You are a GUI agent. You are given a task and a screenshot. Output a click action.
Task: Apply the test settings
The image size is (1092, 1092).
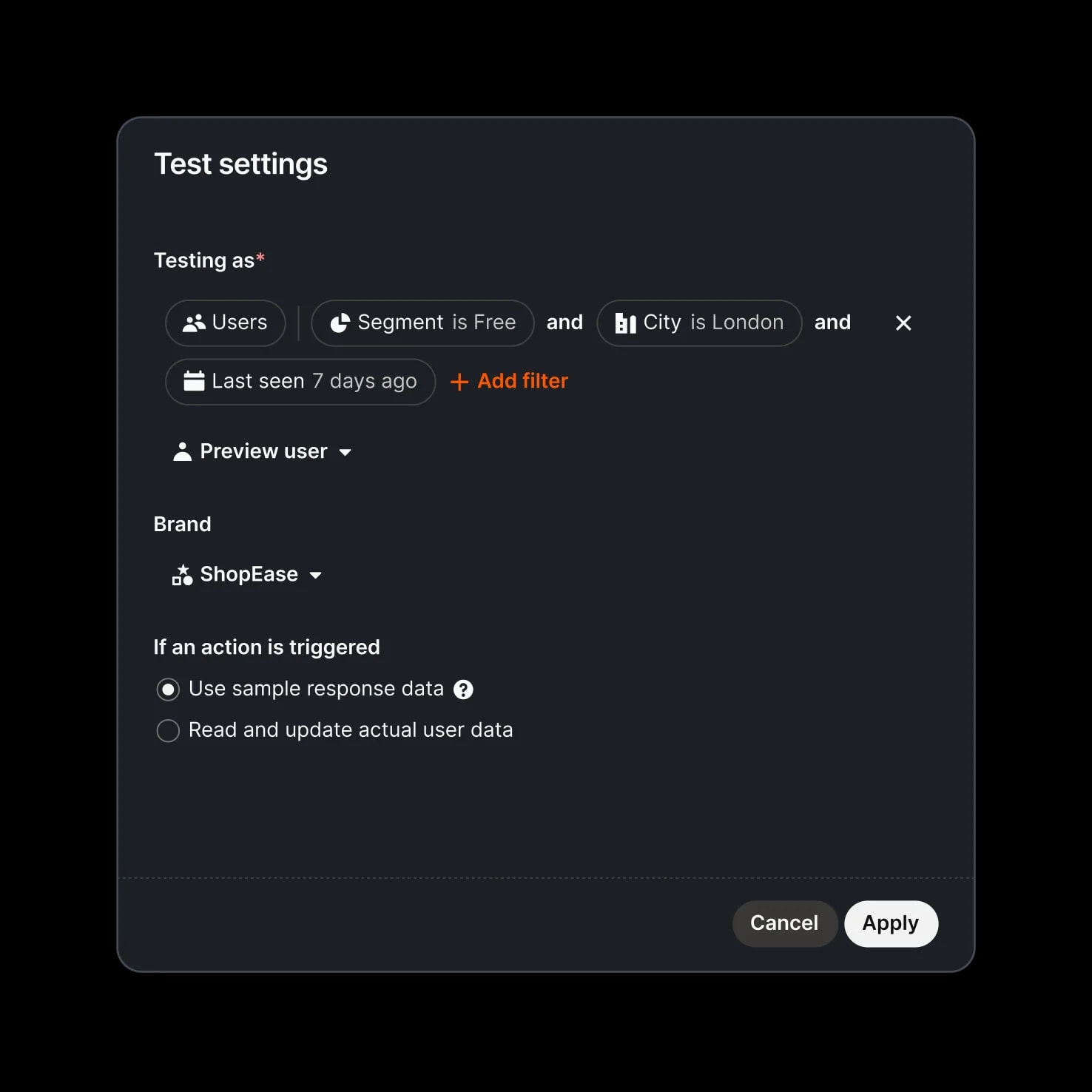coord(891,923)
